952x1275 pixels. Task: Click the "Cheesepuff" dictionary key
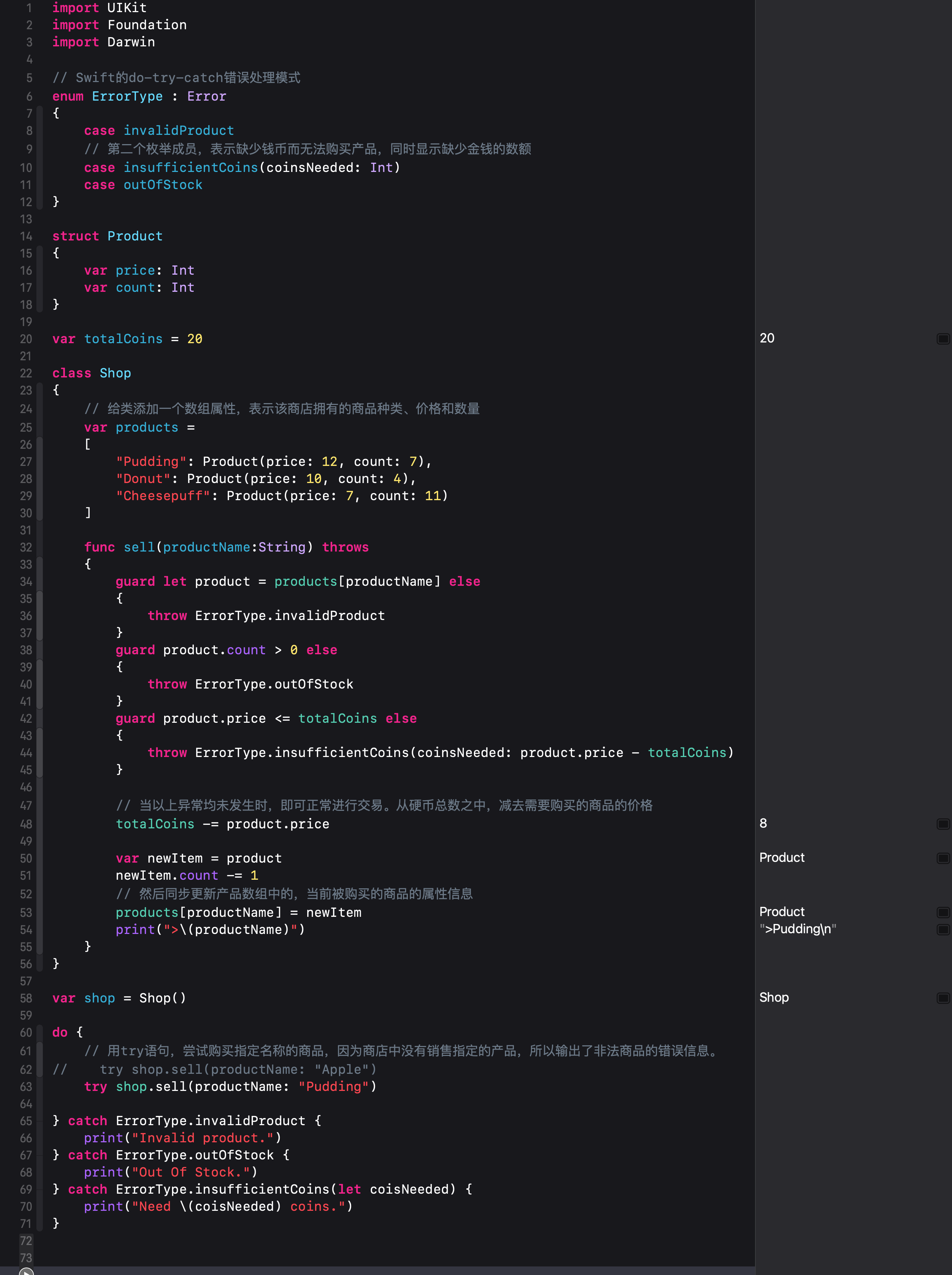point(163,496)
